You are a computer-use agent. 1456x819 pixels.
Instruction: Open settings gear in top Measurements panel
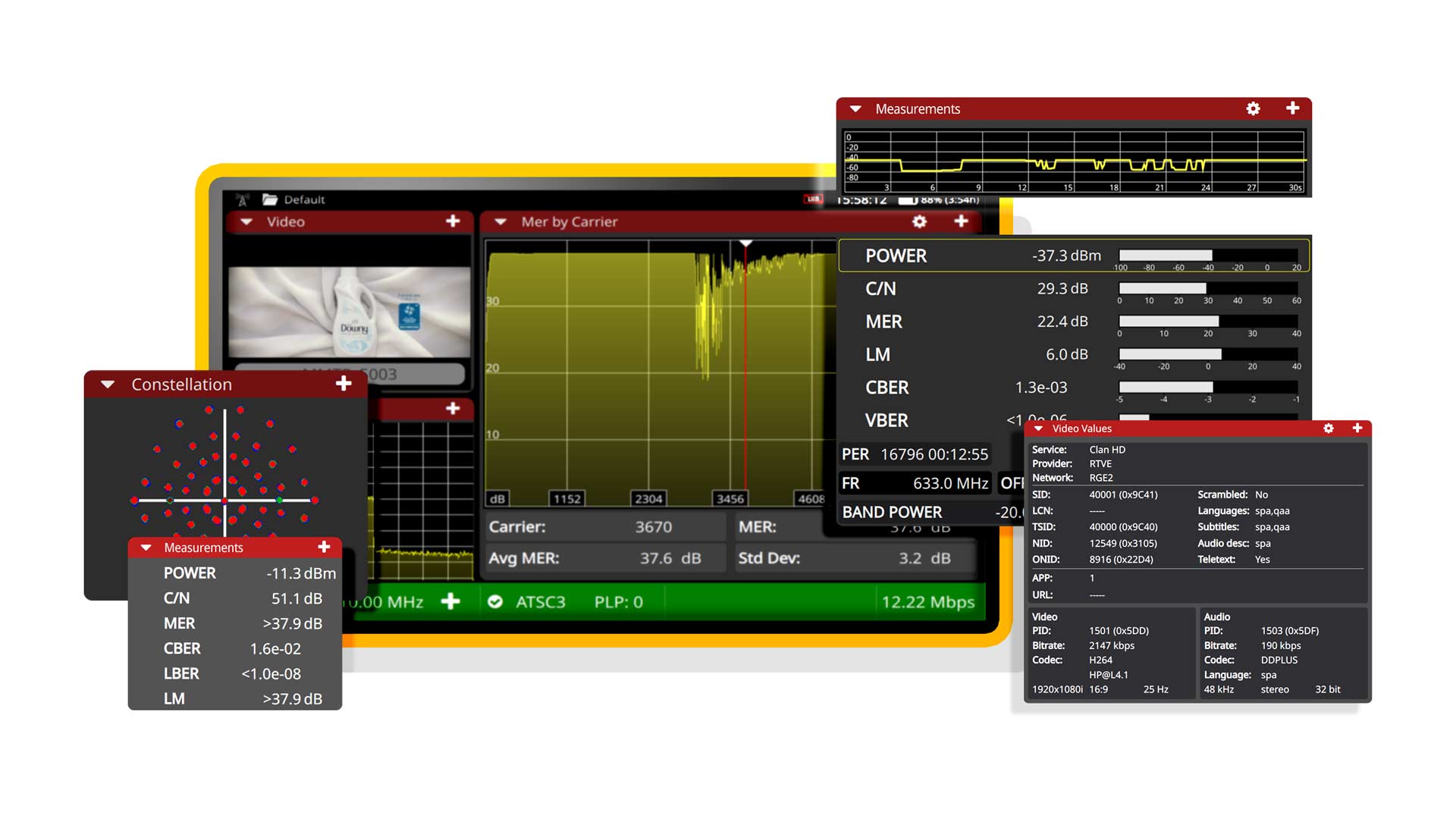pyautogui.click(x=1253, y=108)
